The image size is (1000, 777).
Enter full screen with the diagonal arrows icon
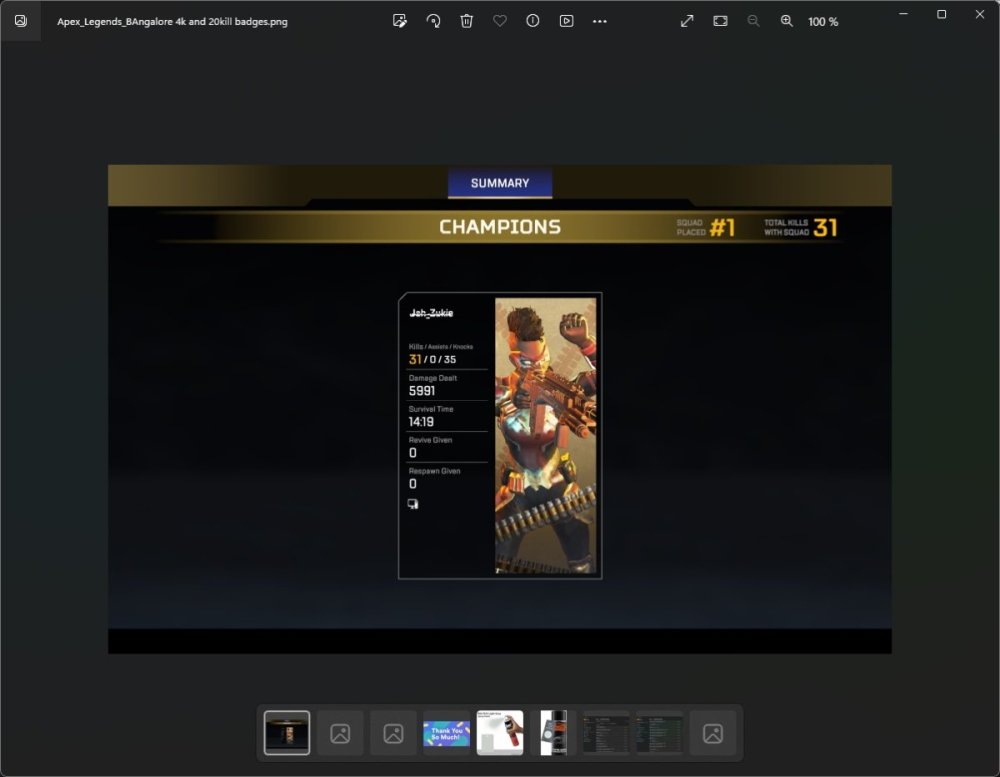tap(687, 21)
